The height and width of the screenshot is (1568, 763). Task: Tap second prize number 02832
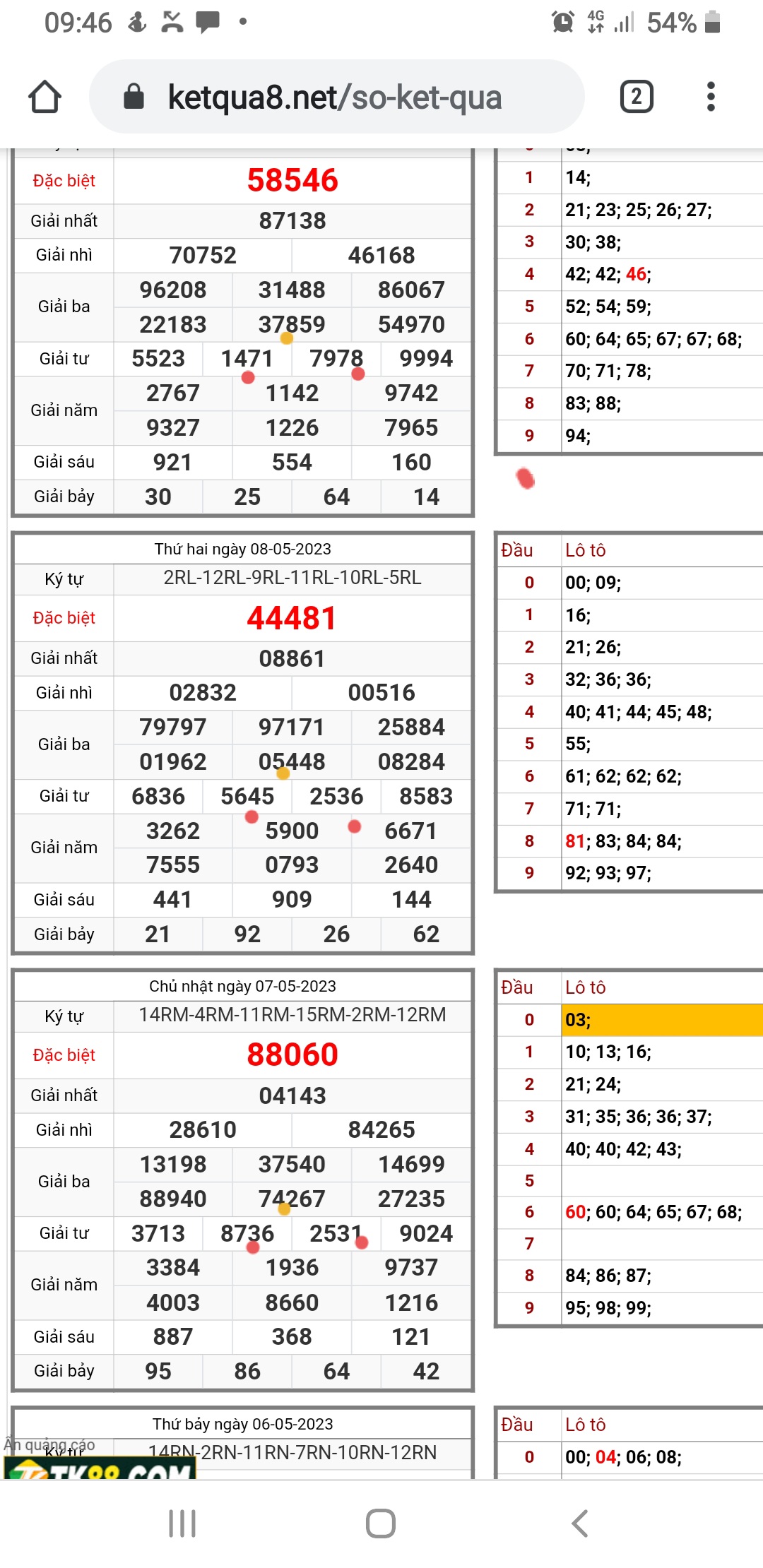pos(203,692)
